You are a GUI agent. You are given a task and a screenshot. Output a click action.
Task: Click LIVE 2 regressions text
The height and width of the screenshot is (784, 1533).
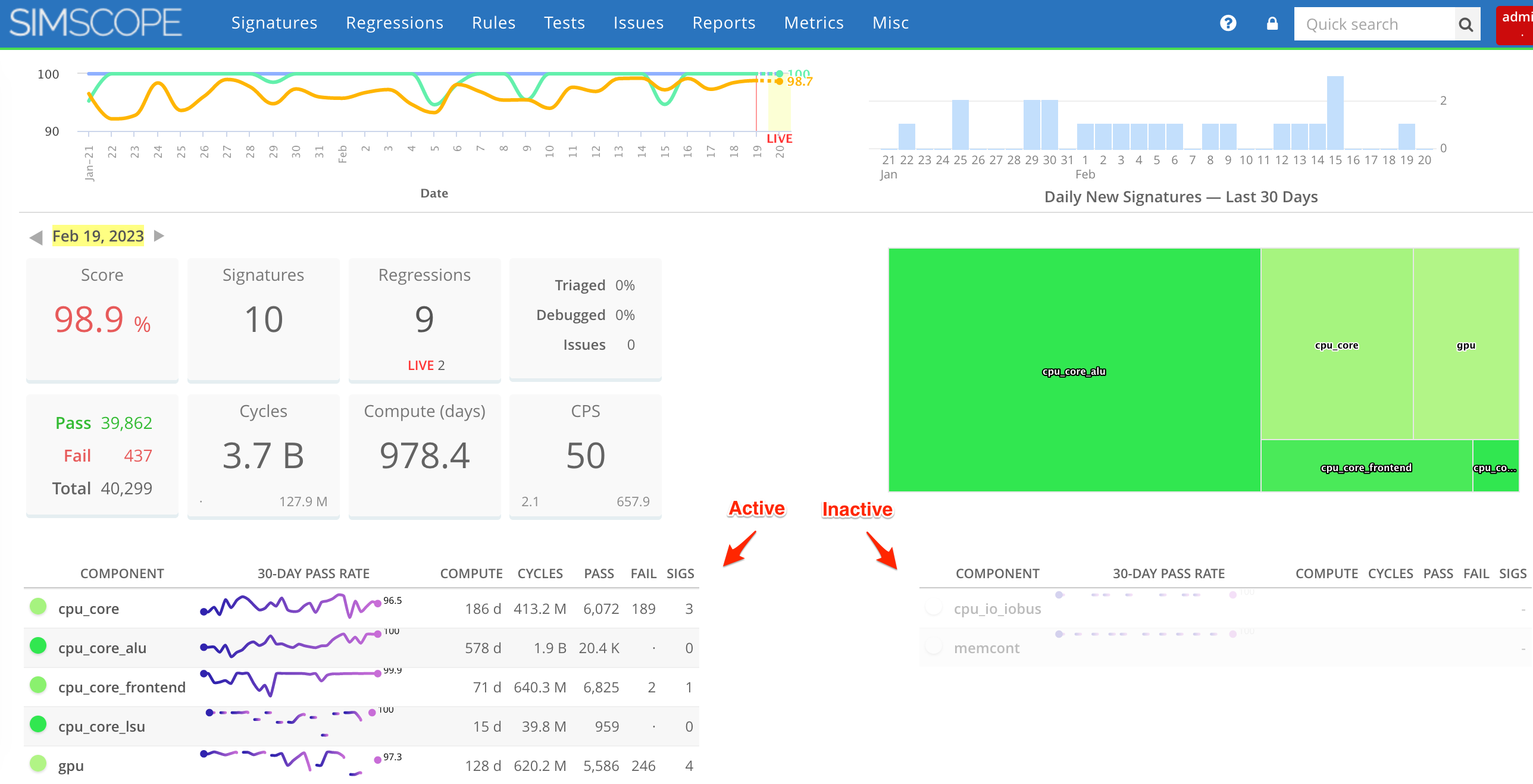(426, 365)
